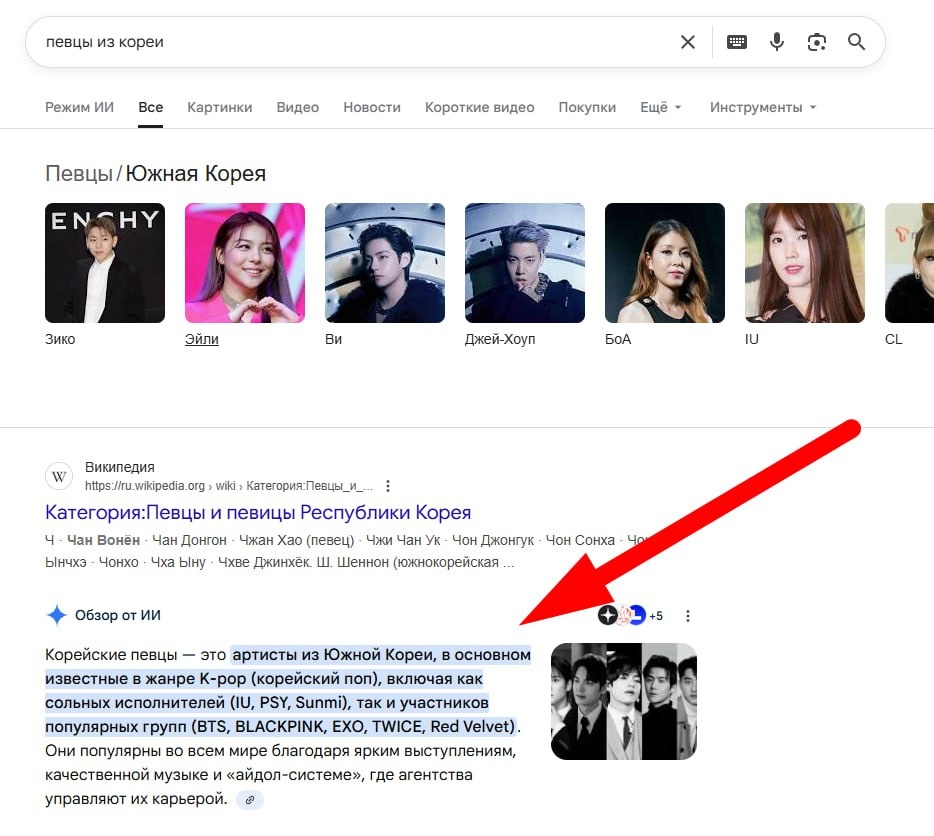Click the Википедия site name
Viewport: 934px width, 836px height.
(x=120, y=467)
